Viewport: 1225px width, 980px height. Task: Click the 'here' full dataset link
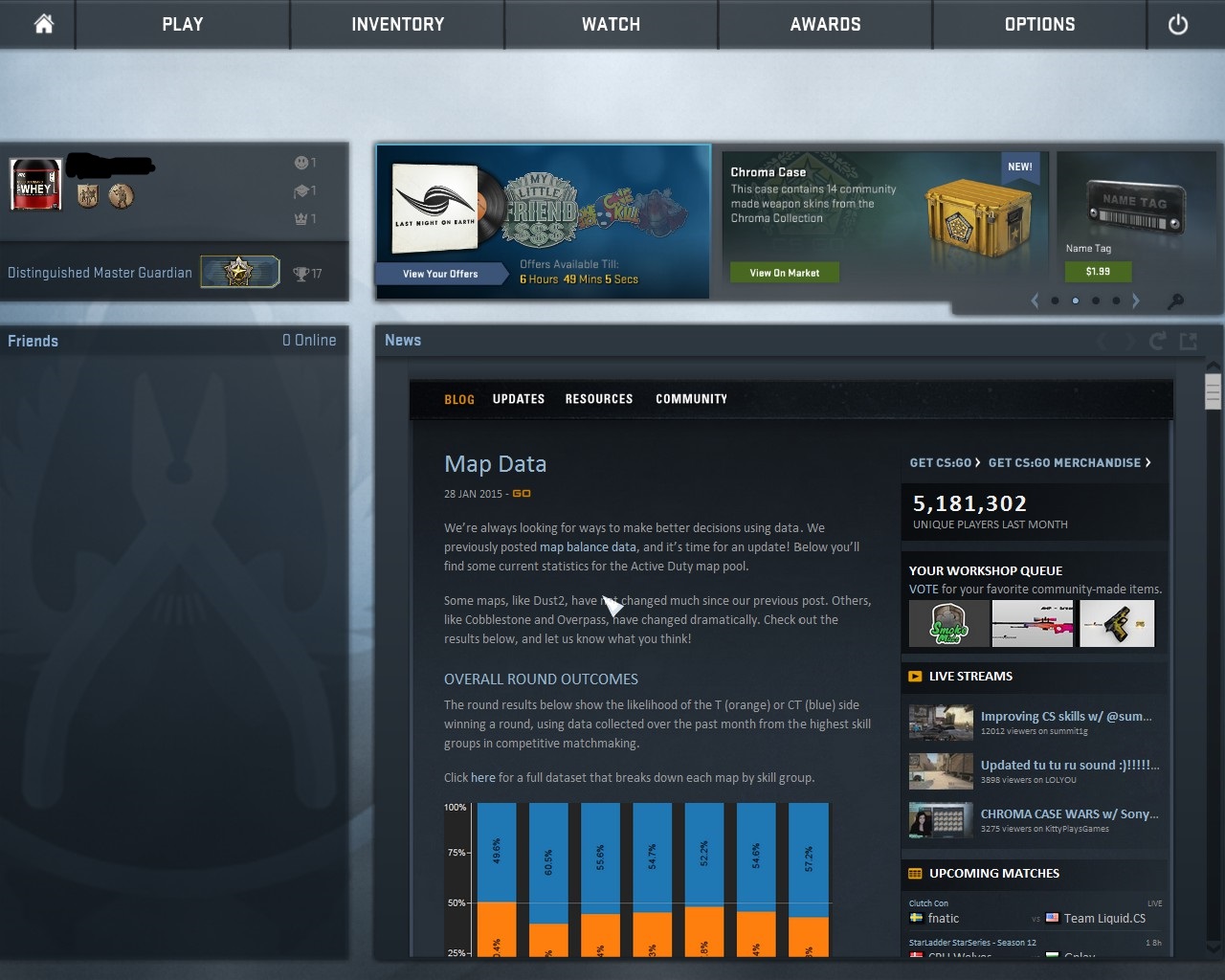pos(483,777)
